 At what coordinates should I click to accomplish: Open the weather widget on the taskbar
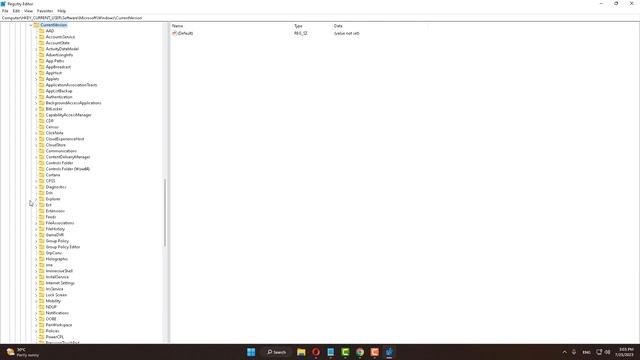22,352
